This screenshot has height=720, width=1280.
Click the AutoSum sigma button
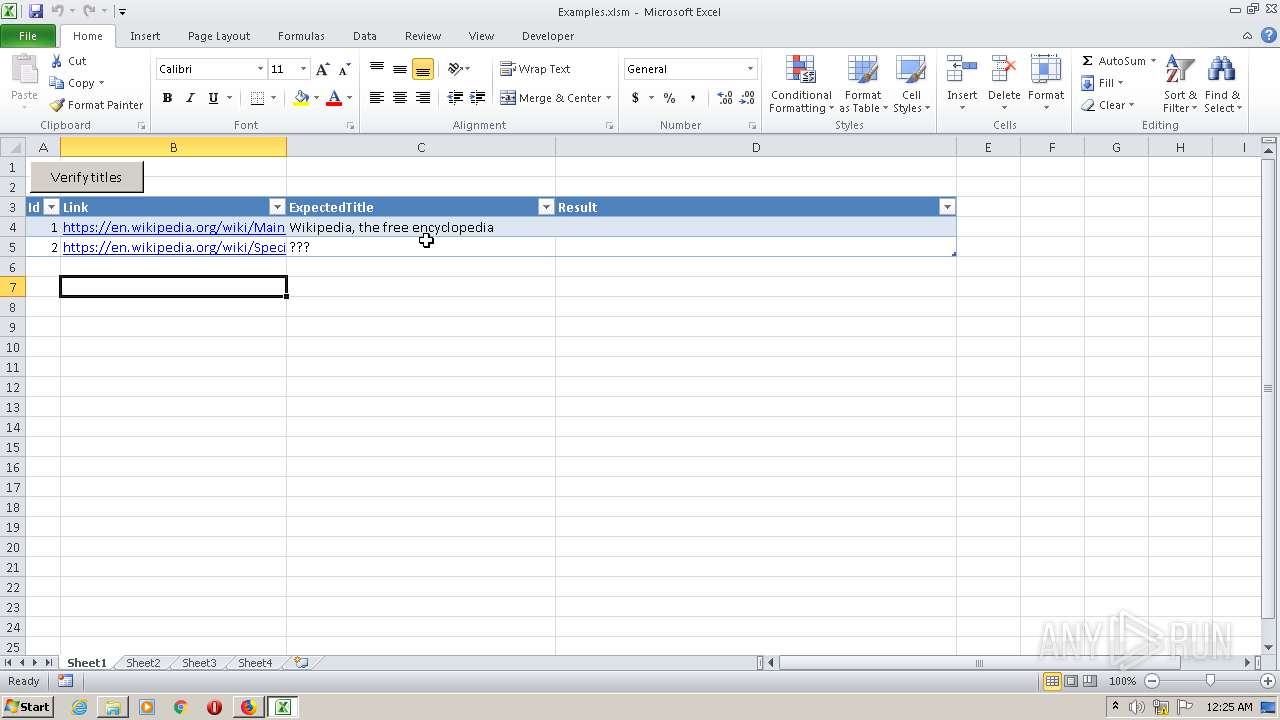pyautogui.click(x=1113, y=61)
